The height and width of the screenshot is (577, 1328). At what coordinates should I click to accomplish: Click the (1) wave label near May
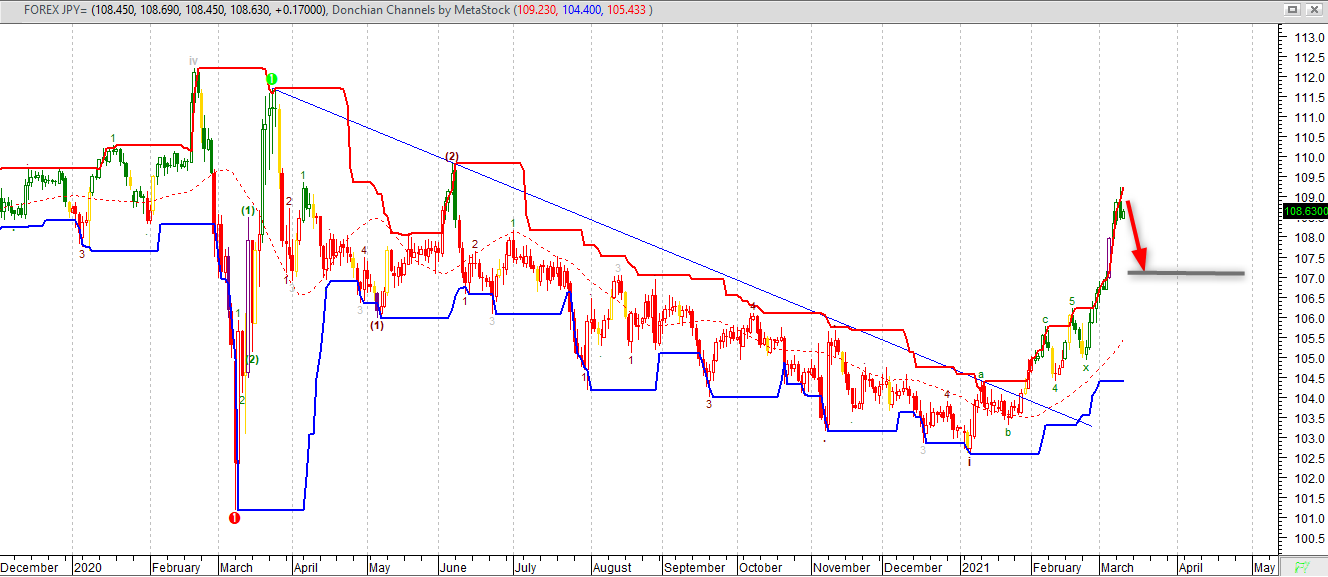pyautogui.click(x=376, y=325)
